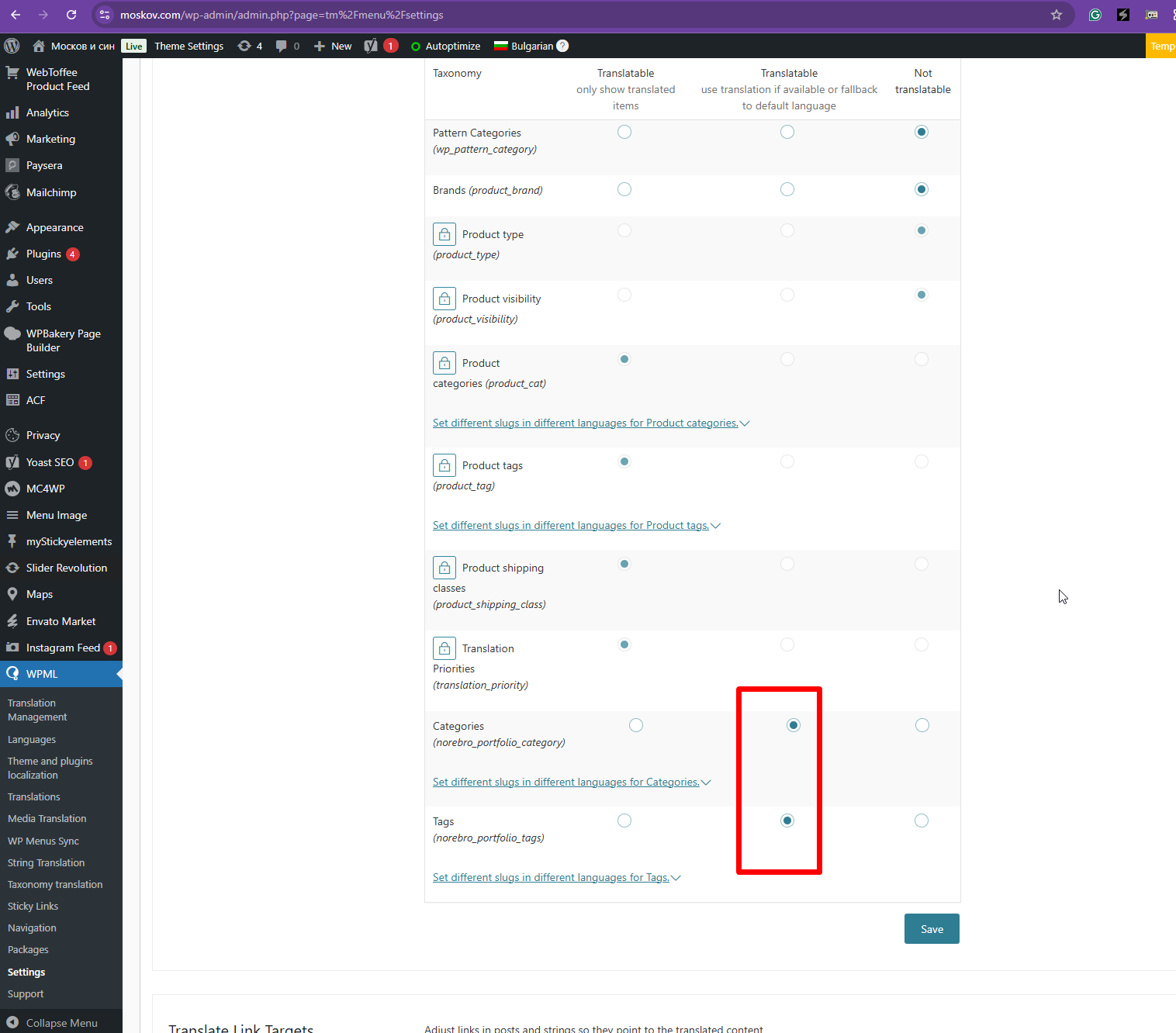Open Translation Management submenu item
The height and width of the screenshot is (1033, 1176).
[x=37, y=710]
